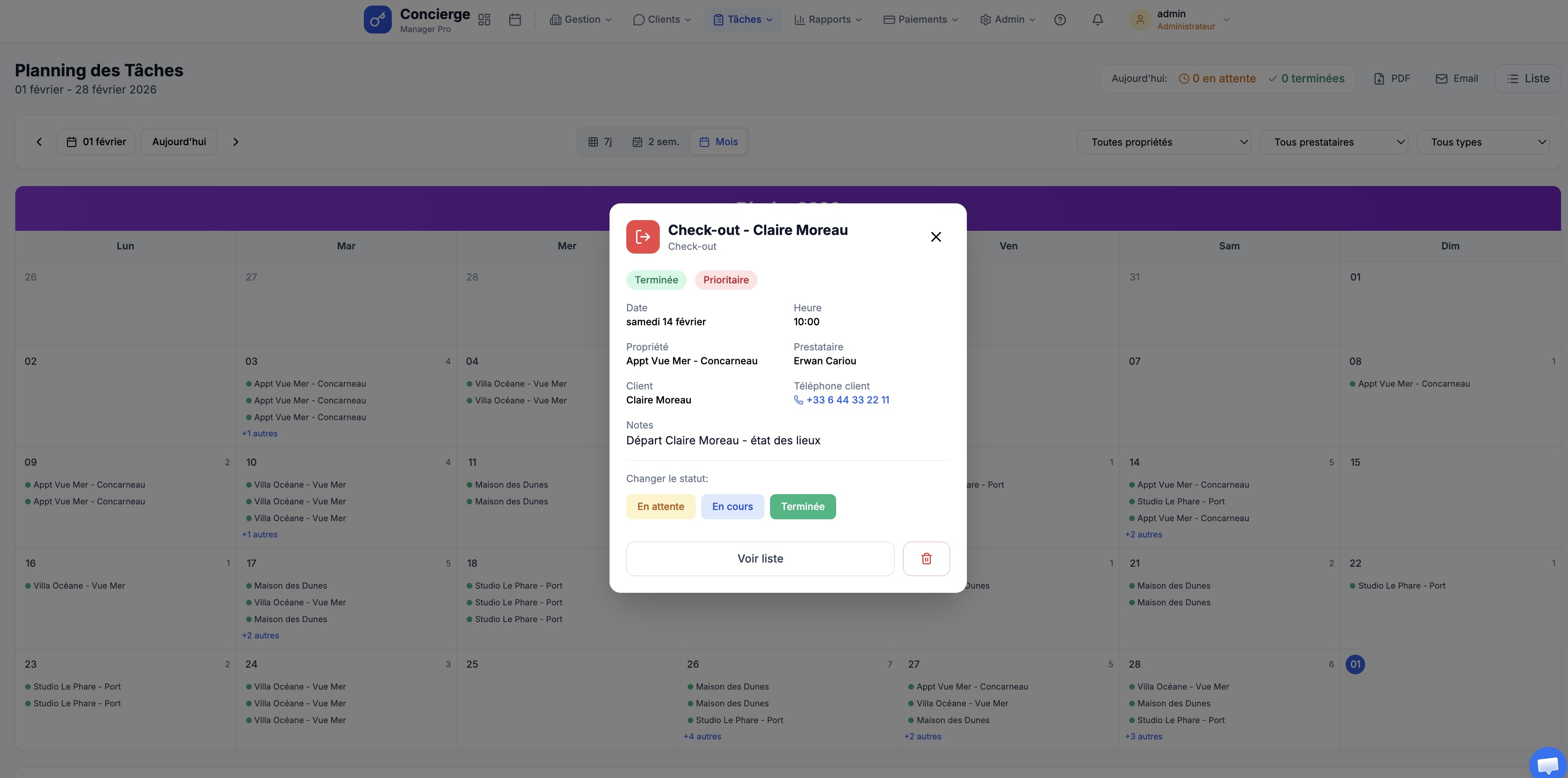The image size is (1568, 778).
Task: Expand Tous types filter dropdown
Action: [x=1483, y=142]
